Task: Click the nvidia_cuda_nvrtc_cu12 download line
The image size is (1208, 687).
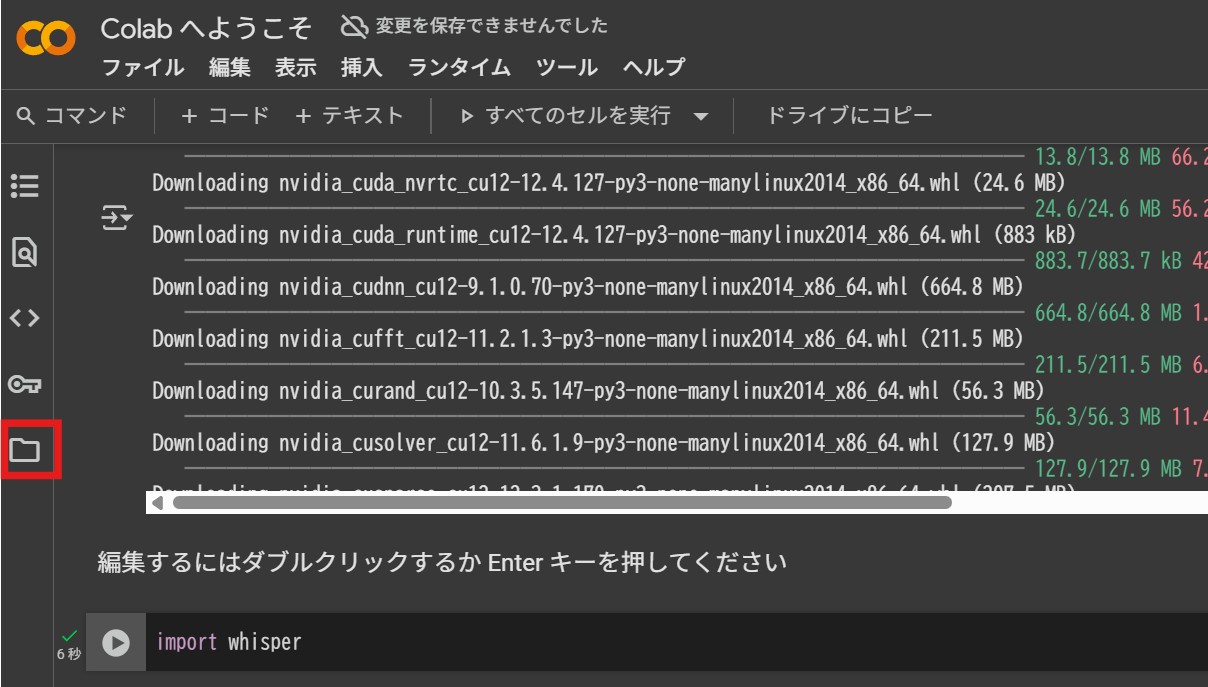Action: coord(609,183)
